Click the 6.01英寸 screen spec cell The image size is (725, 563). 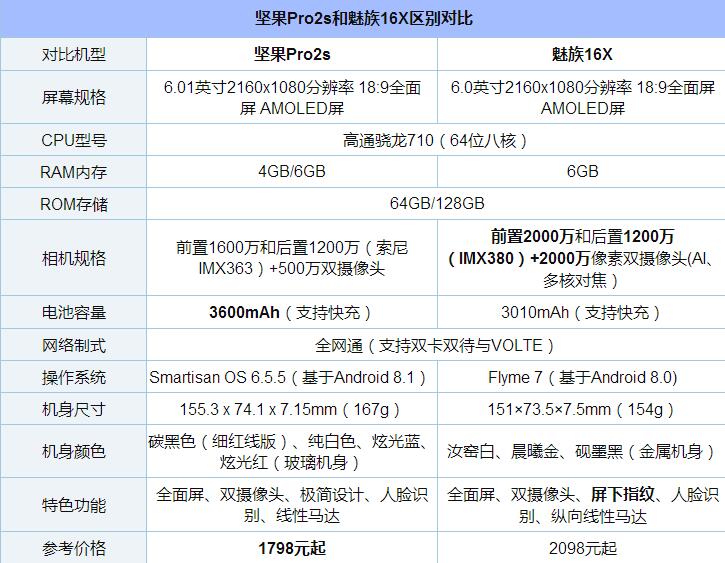click(292, 97)
